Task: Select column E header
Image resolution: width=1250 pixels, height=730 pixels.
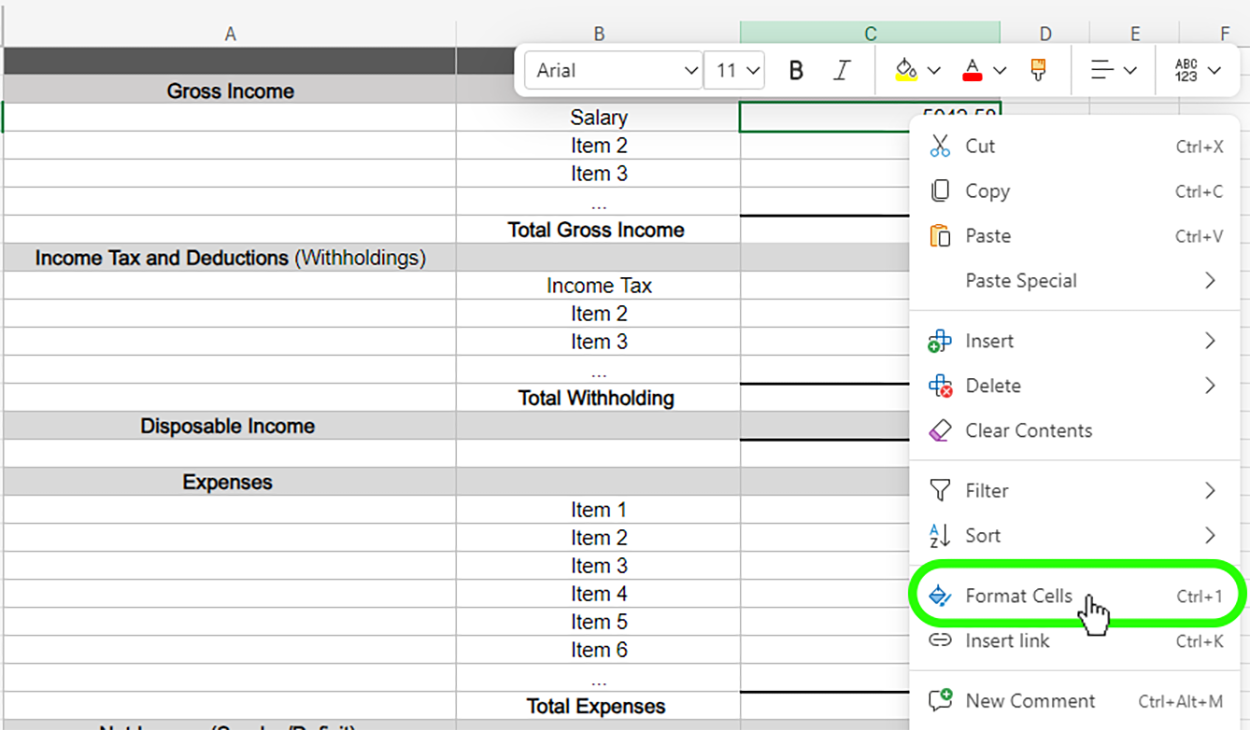Action: tap(1135, 34)
